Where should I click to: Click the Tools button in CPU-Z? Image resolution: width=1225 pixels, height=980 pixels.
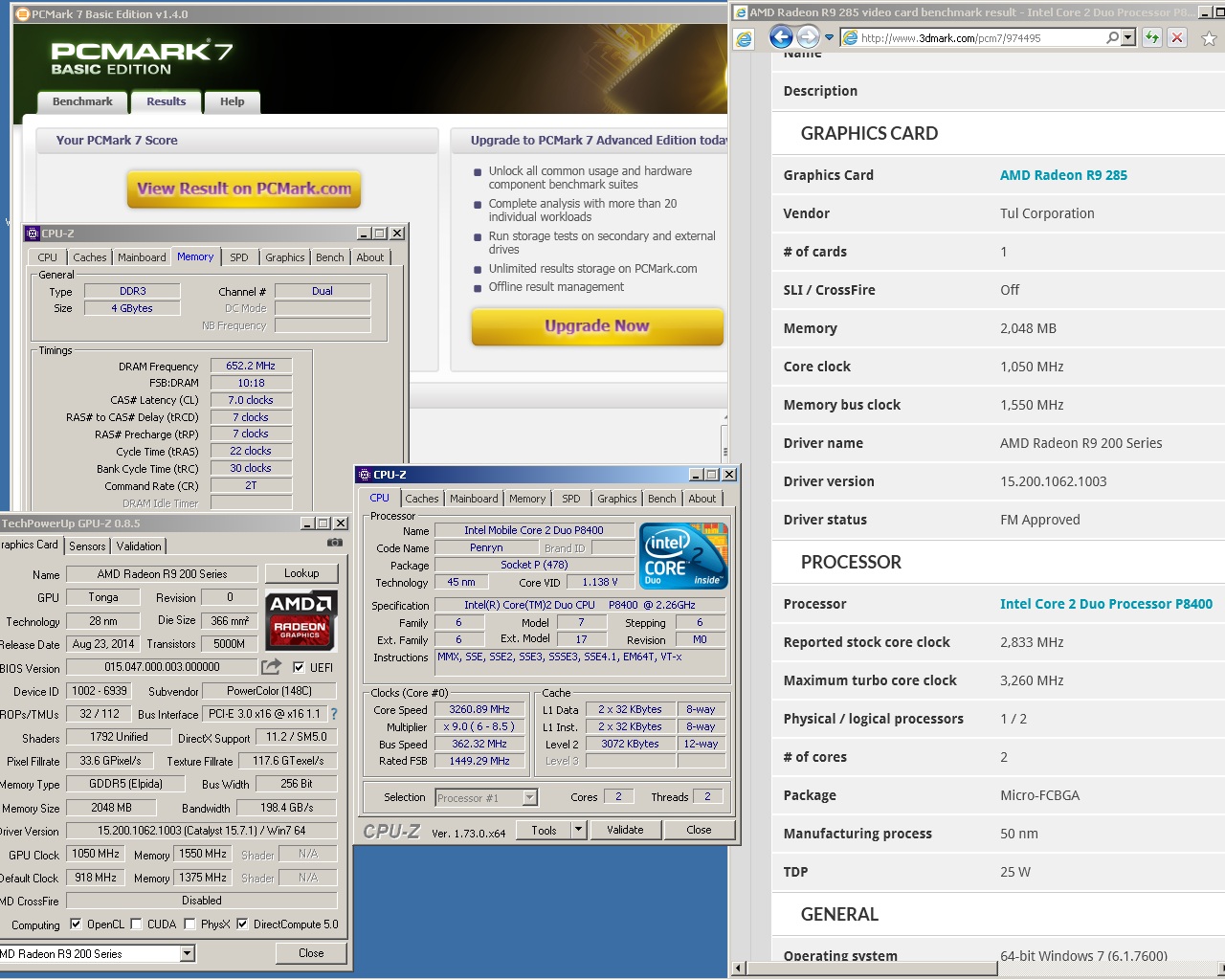[544, 830]
